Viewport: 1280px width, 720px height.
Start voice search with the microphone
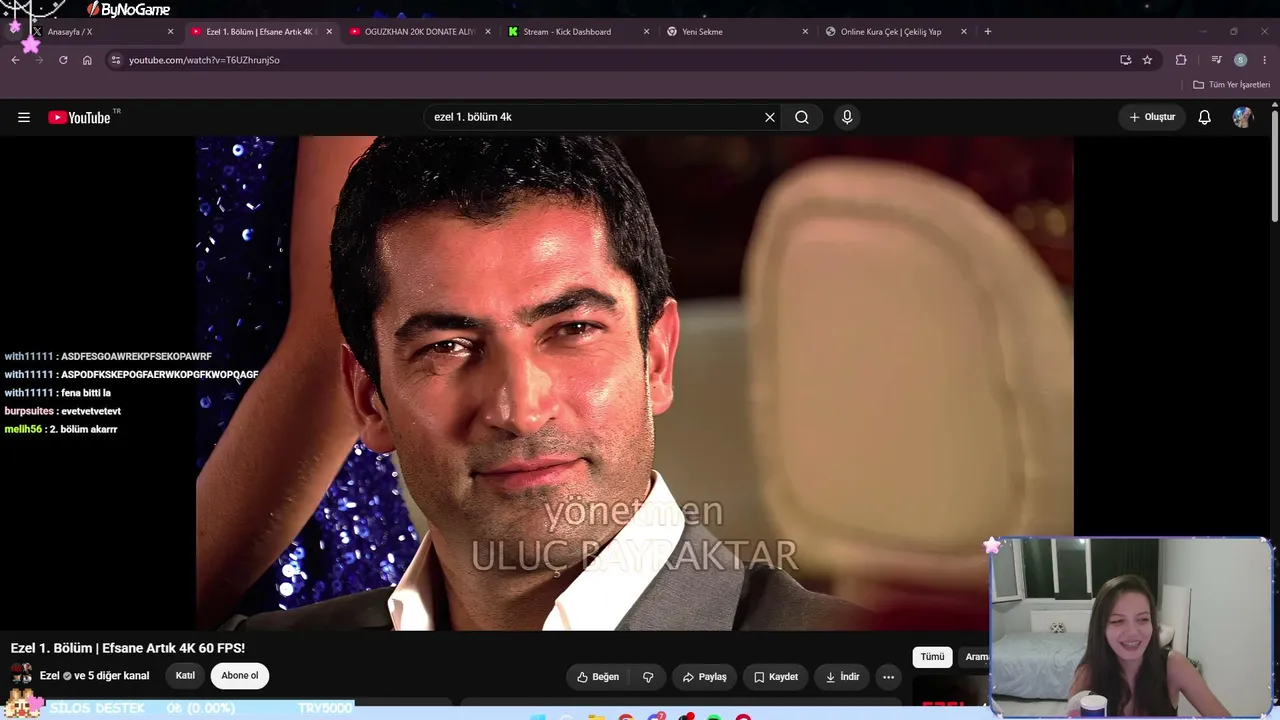(847, 117)
